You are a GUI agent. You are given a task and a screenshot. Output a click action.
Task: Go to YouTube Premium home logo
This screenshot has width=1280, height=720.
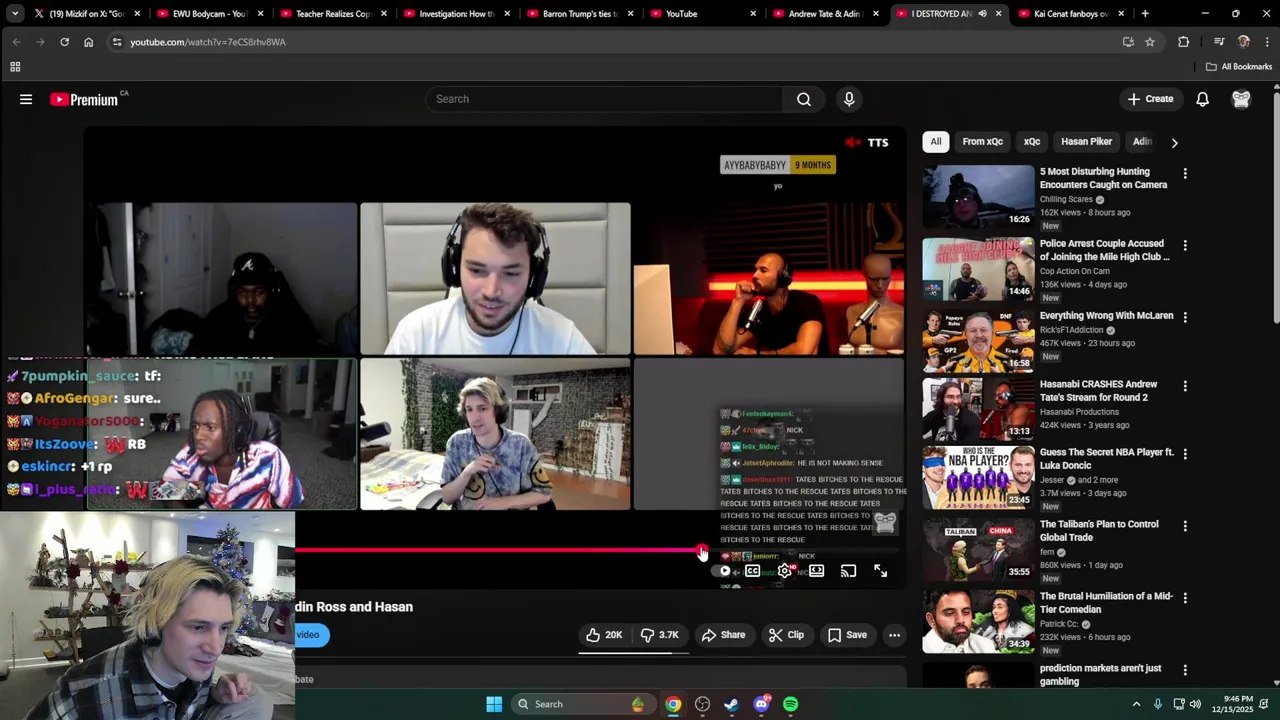(84, 99)
